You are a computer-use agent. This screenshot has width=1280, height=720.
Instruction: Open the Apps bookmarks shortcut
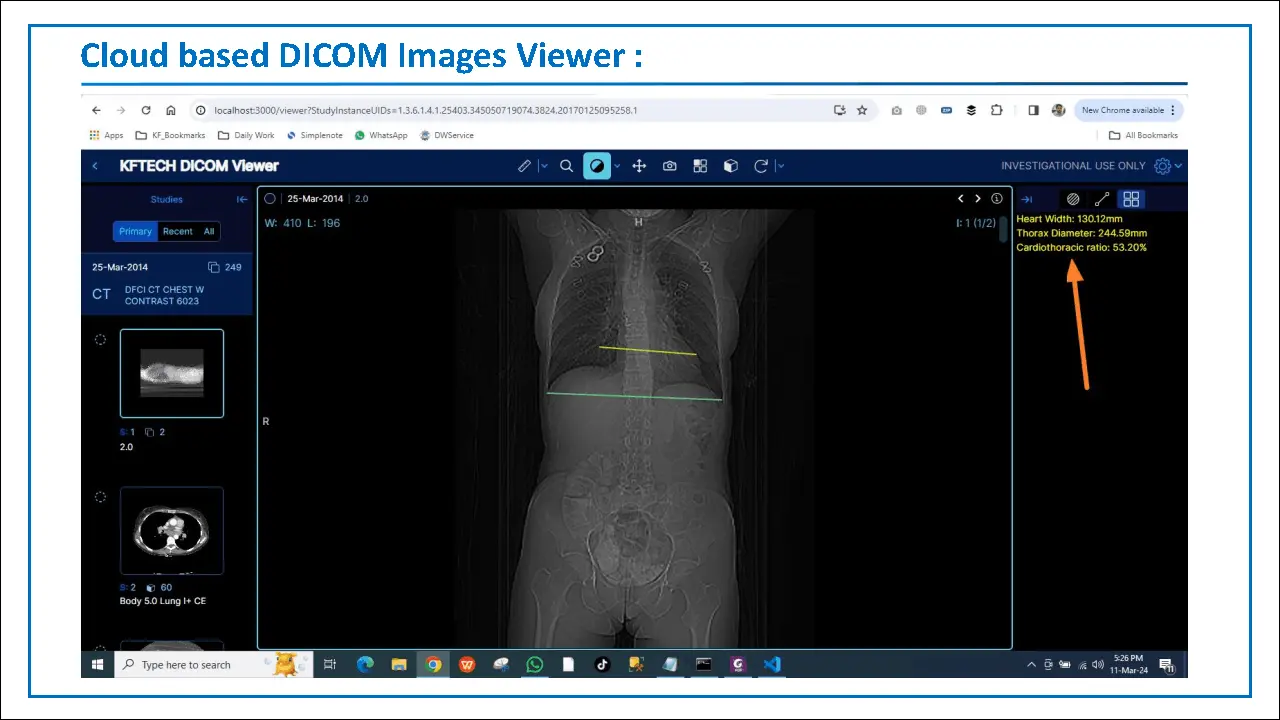click(106, 135)
